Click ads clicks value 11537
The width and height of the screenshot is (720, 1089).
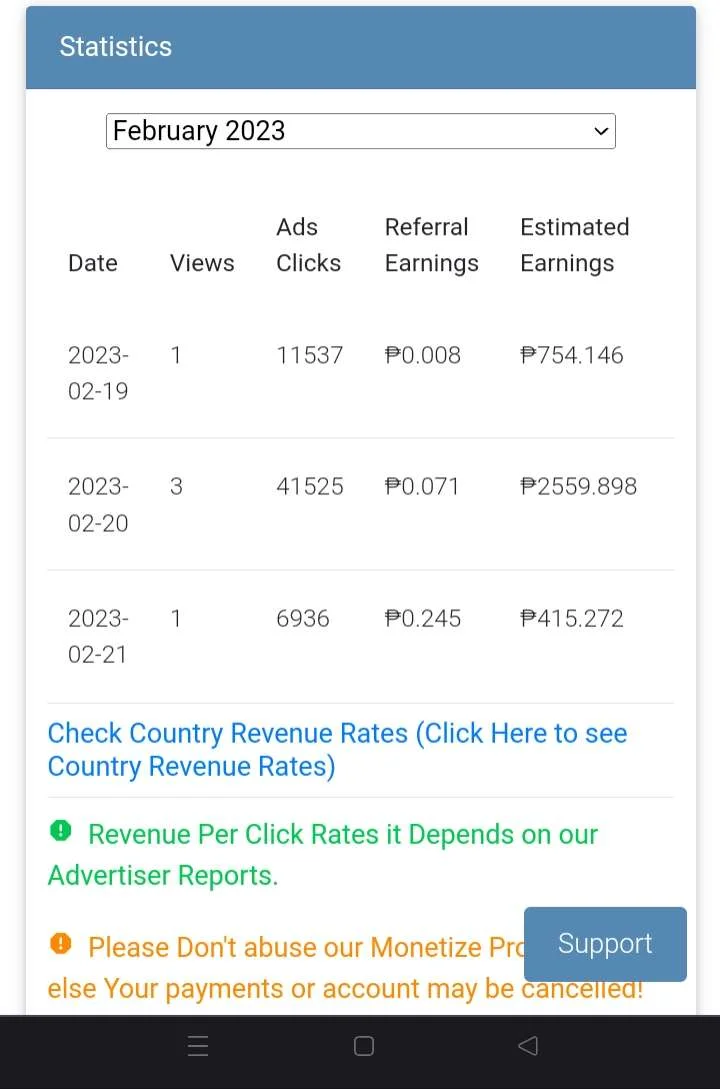coord(310,355)
